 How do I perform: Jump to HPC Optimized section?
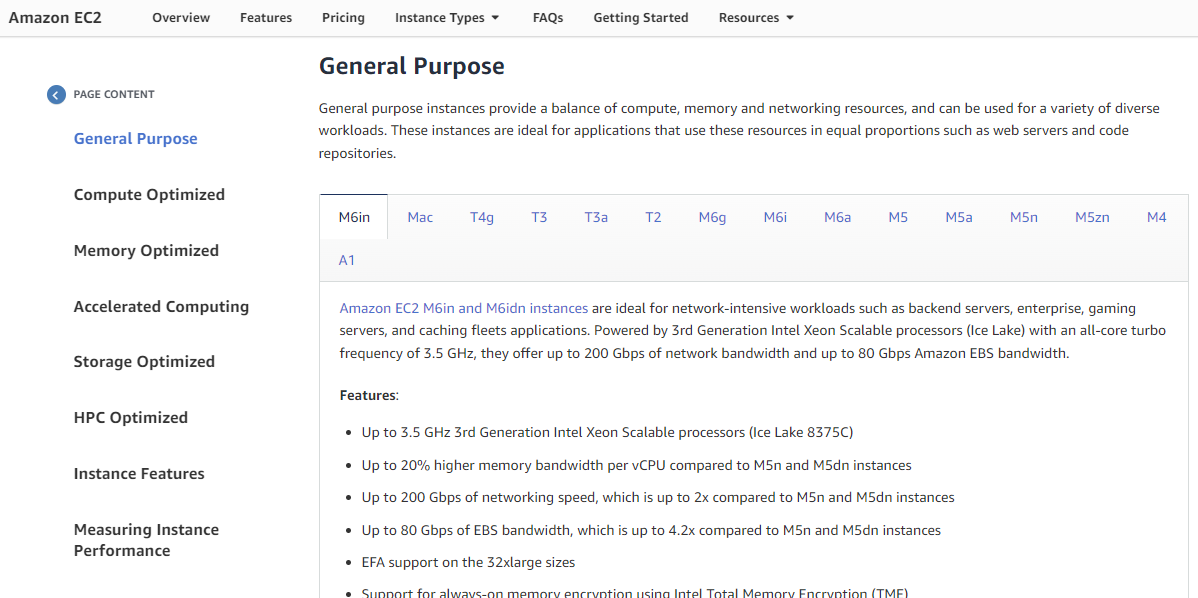pos(131,418)
